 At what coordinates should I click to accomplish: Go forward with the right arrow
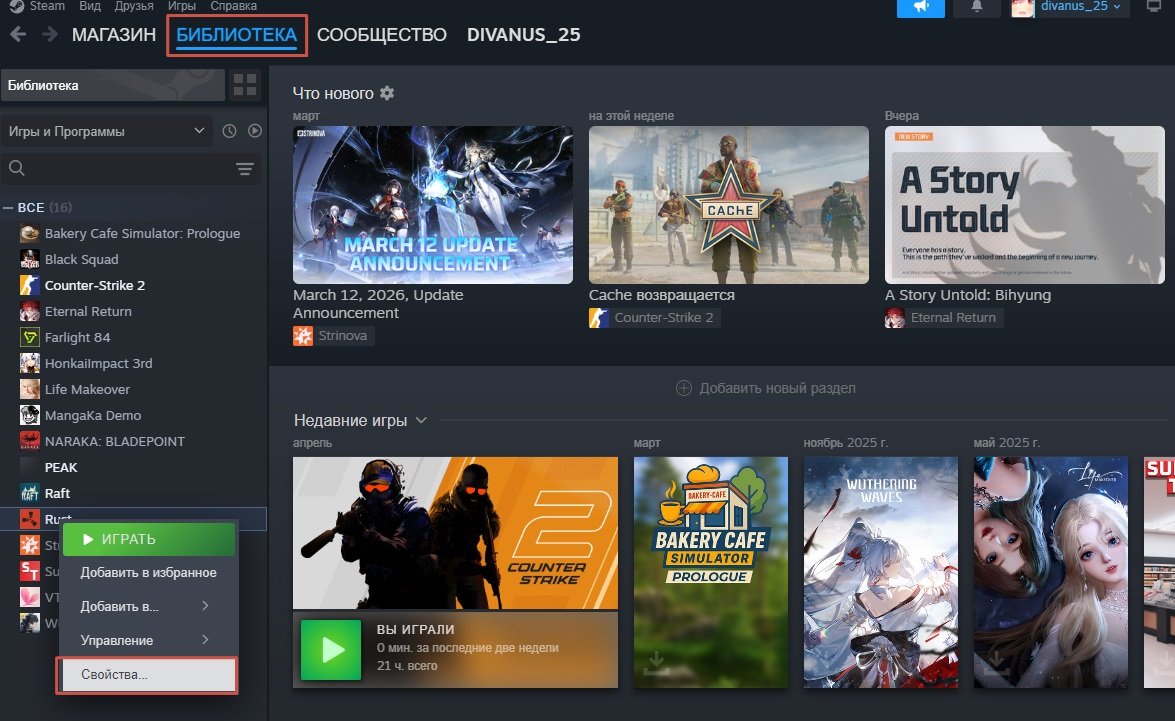(49, 34)
